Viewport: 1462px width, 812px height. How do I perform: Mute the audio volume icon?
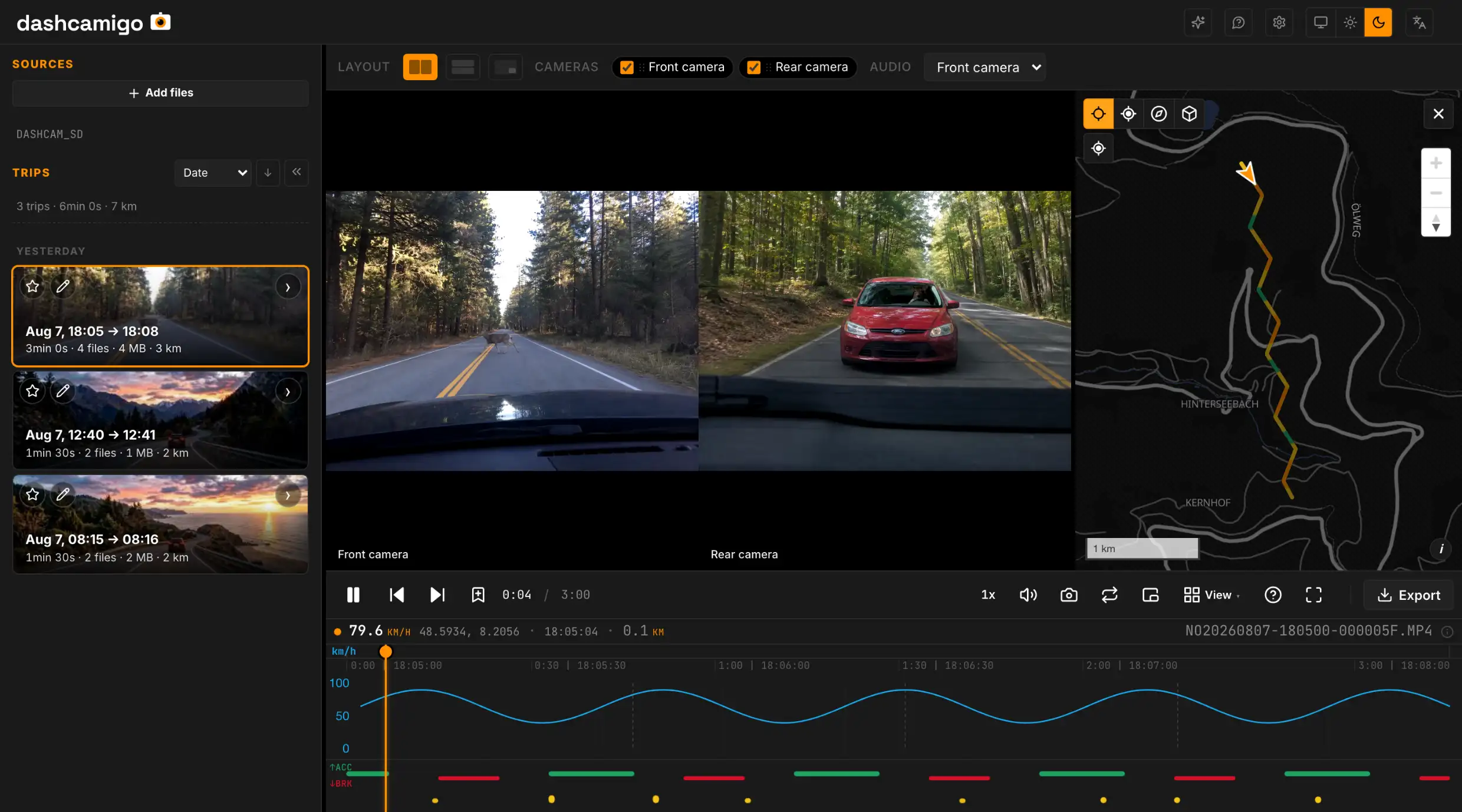1028,595
